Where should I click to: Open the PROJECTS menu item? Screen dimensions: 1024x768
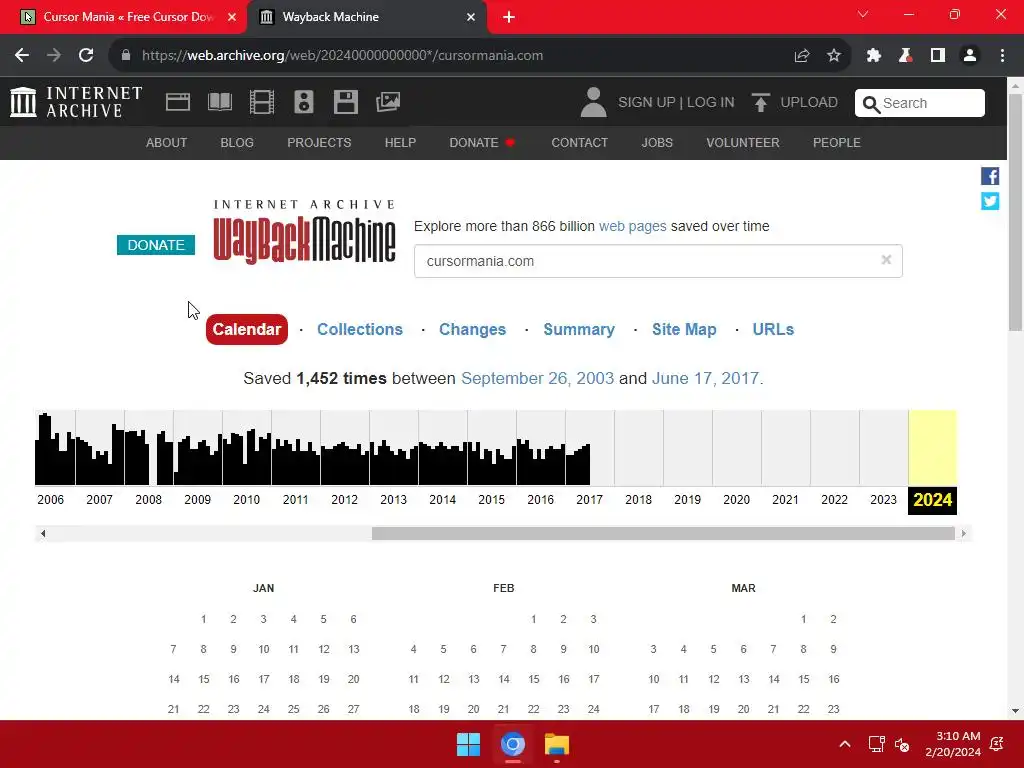click(x=319, y=142)
